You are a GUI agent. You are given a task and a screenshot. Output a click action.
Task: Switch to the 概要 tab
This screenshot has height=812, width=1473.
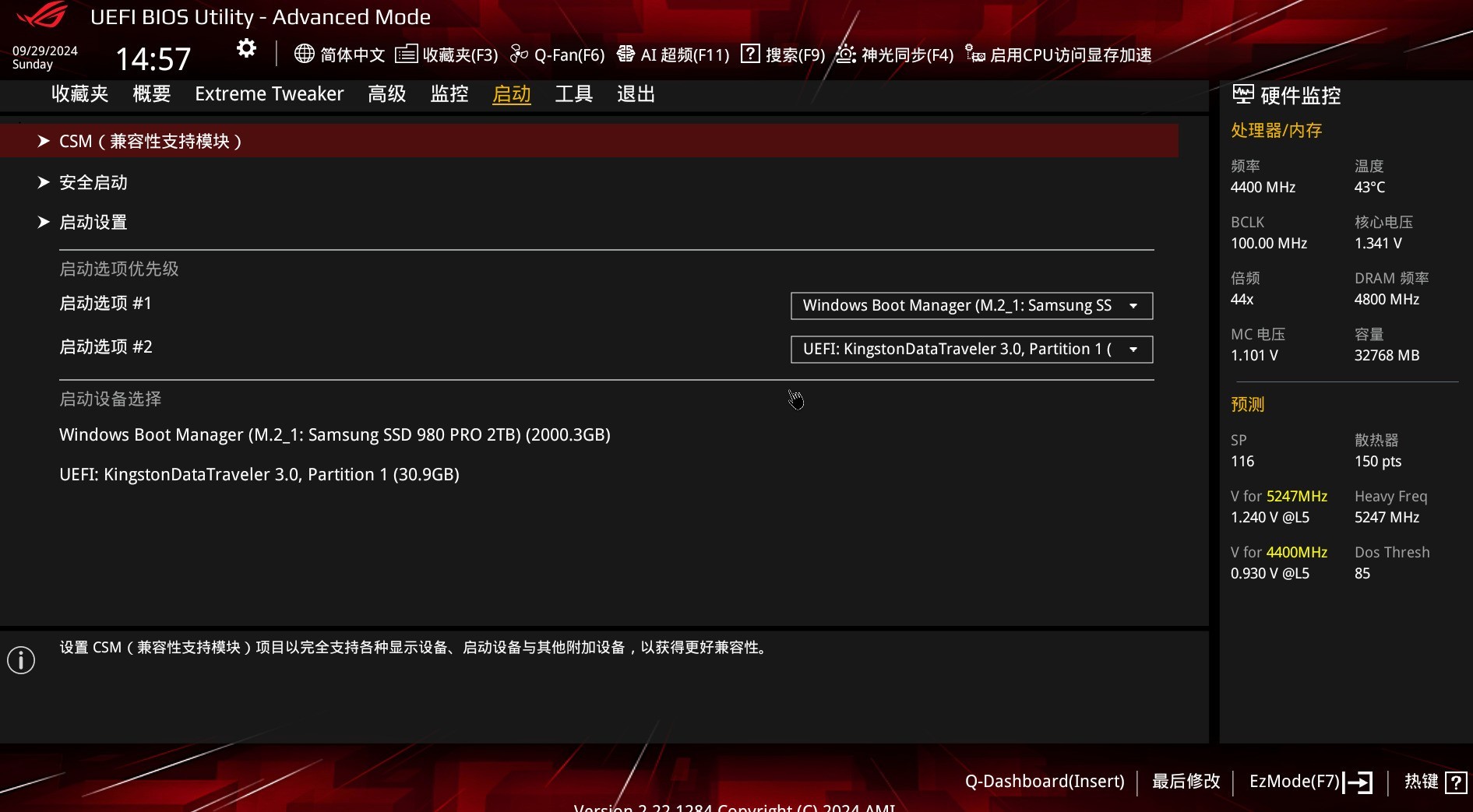pos(152,94)
